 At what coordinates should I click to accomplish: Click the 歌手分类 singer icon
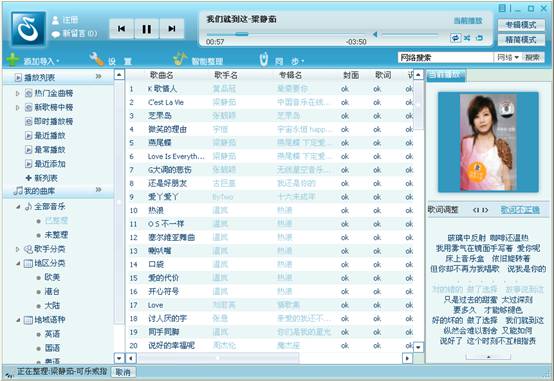tap(28, 249)
